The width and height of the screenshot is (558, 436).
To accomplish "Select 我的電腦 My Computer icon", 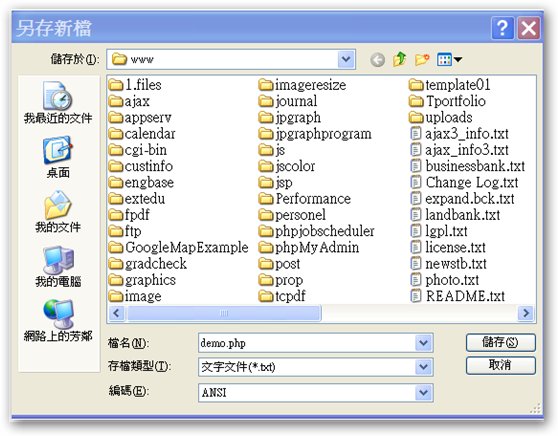I will coord(58,266).
